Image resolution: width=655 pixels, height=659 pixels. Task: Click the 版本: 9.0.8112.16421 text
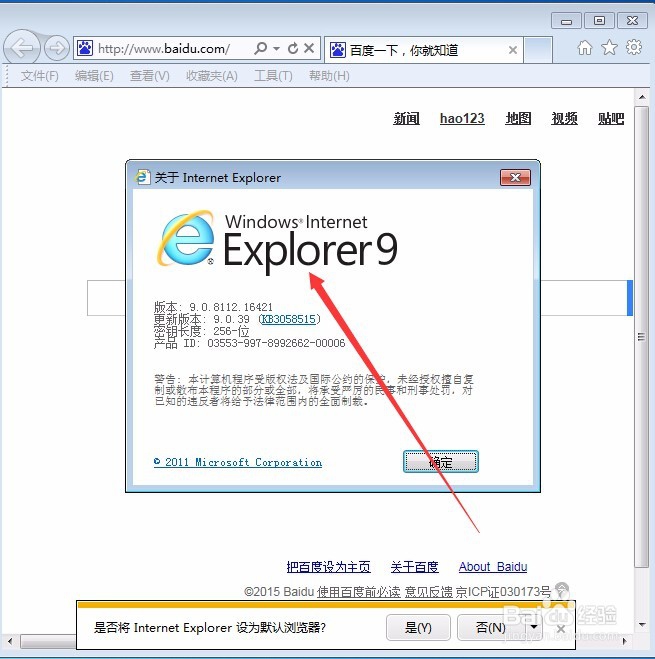213,307
